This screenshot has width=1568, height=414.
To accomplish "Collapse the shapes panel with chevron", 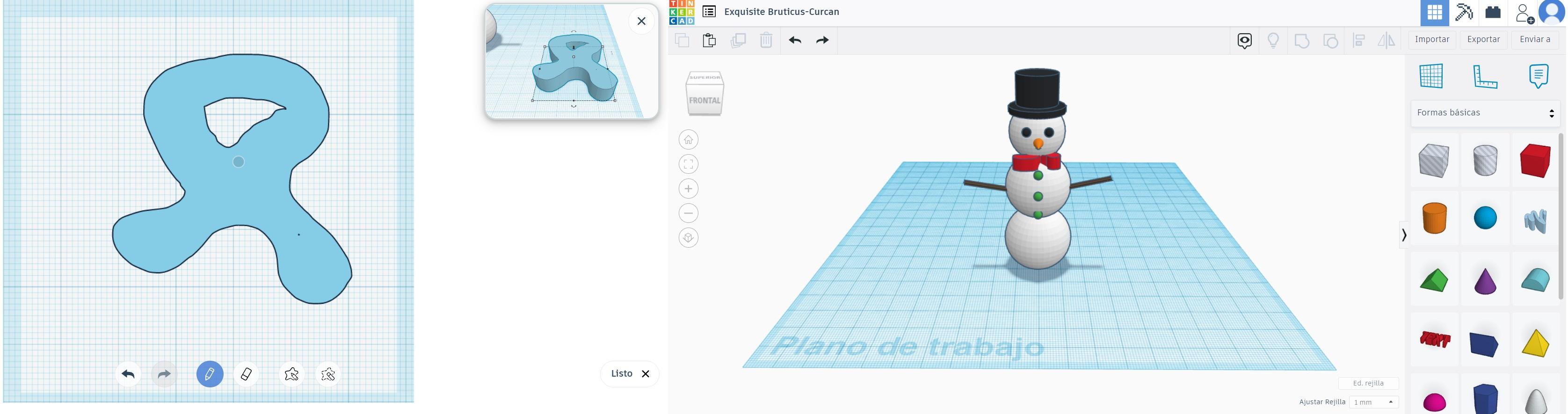I will point(1404,235).
